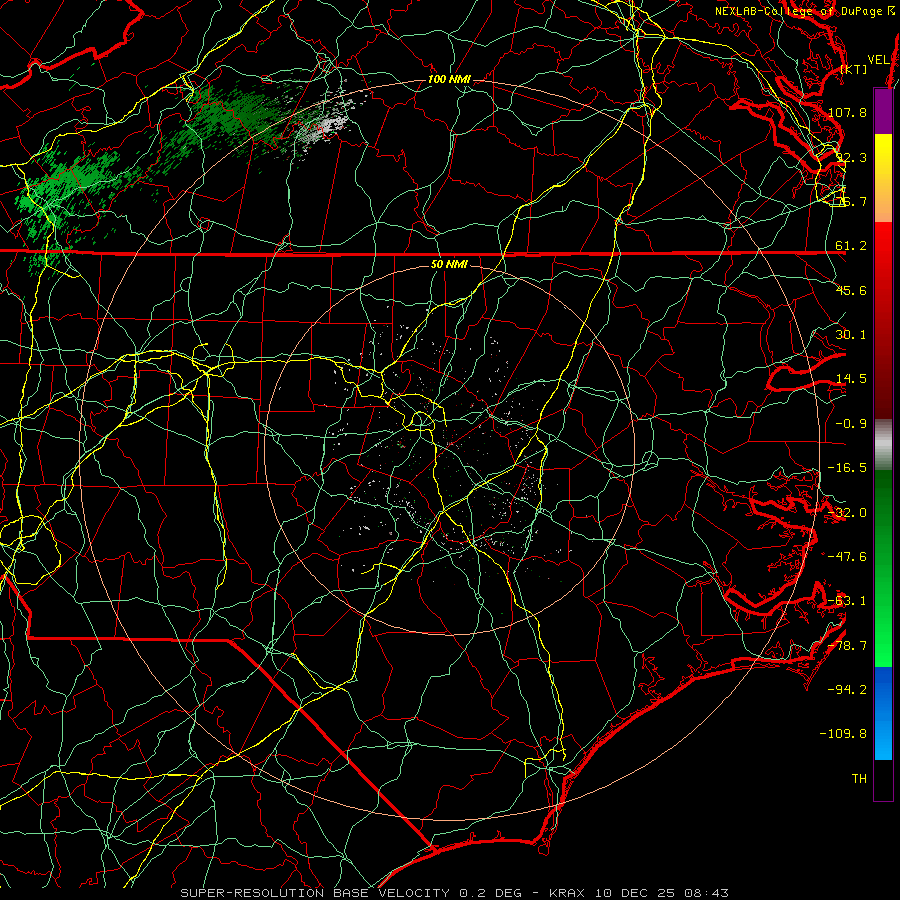Screen dimensions: 900x900
Task: Click the 14.5 scale value
Action: 851,379
